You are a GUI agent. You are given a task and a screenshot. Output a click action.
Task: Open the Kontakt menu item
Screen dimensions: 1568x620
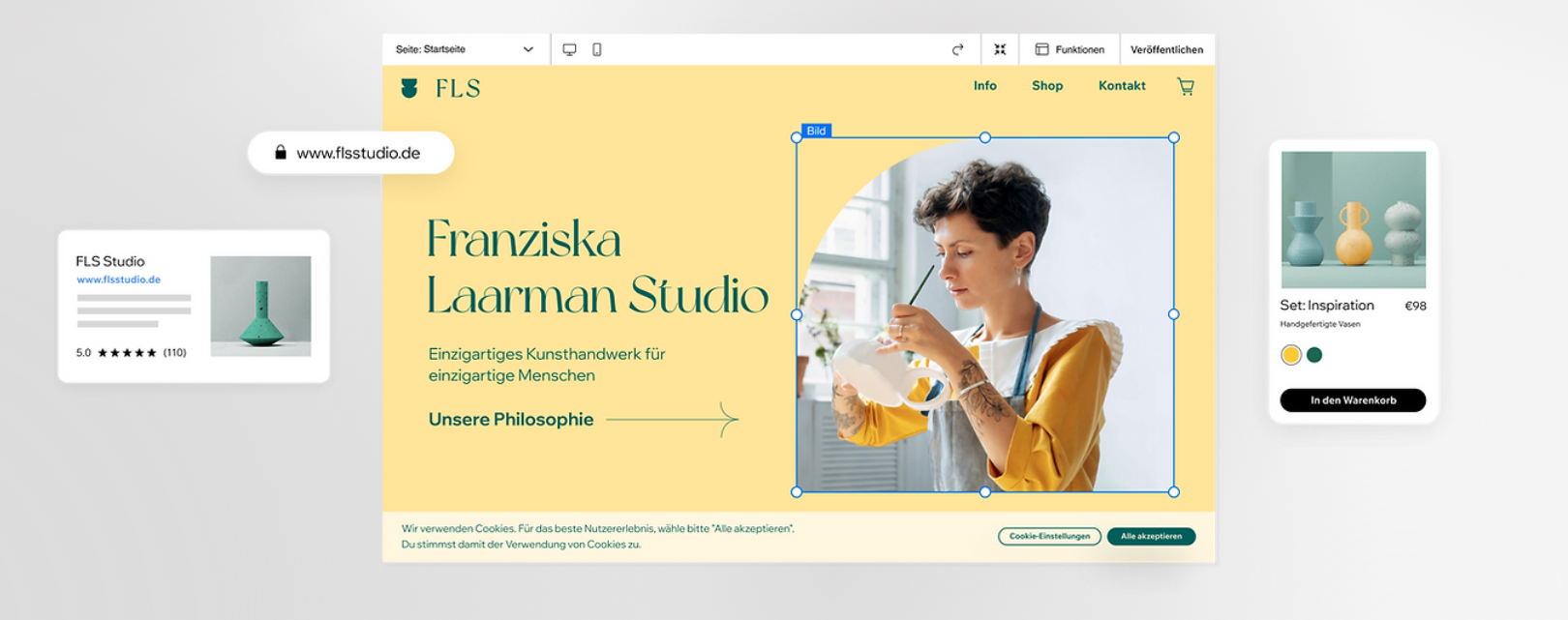pos(1122,86)
